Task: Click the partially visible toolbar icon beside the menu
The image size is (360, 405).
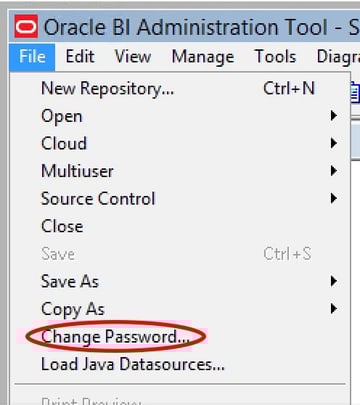Action: point(355,92)
